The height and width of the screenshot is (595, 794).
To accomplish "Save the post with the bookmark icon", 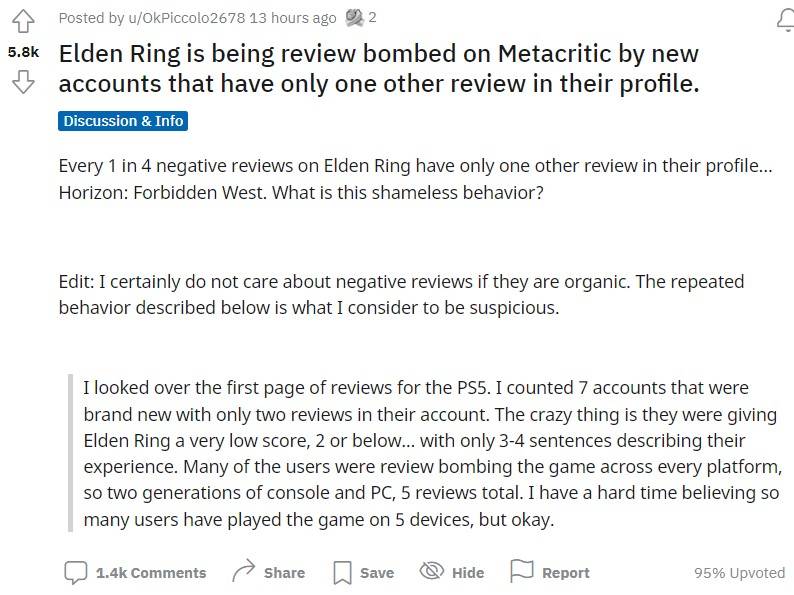I will 363,573.
